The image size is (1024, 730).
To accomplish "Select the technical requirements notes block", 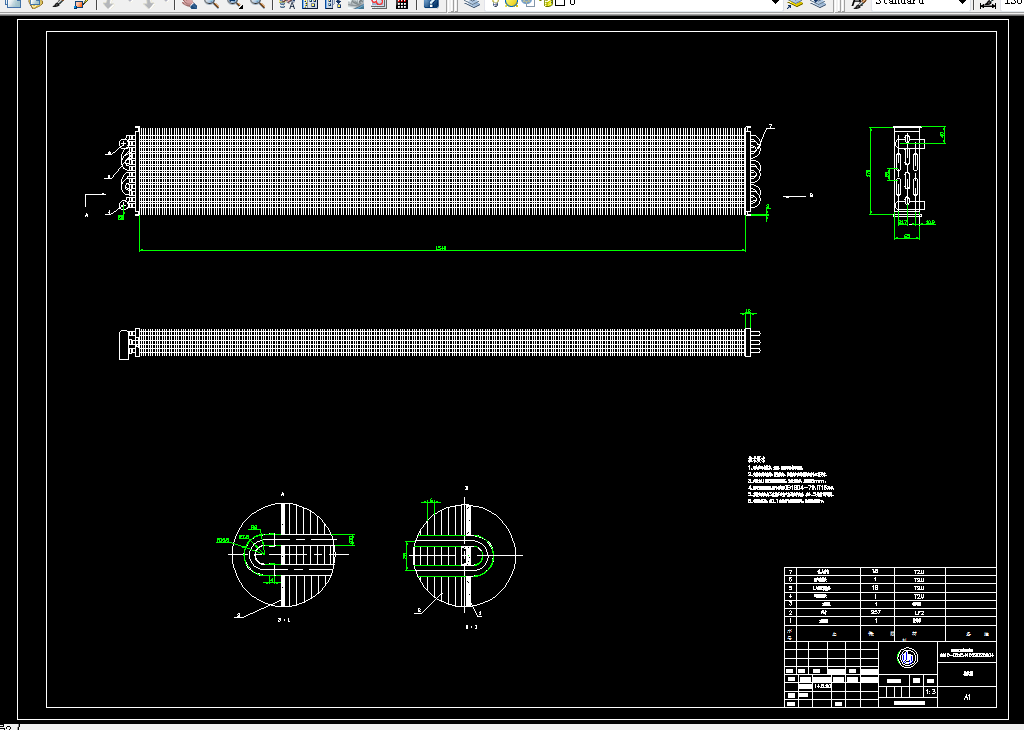I will coord(790,481).
